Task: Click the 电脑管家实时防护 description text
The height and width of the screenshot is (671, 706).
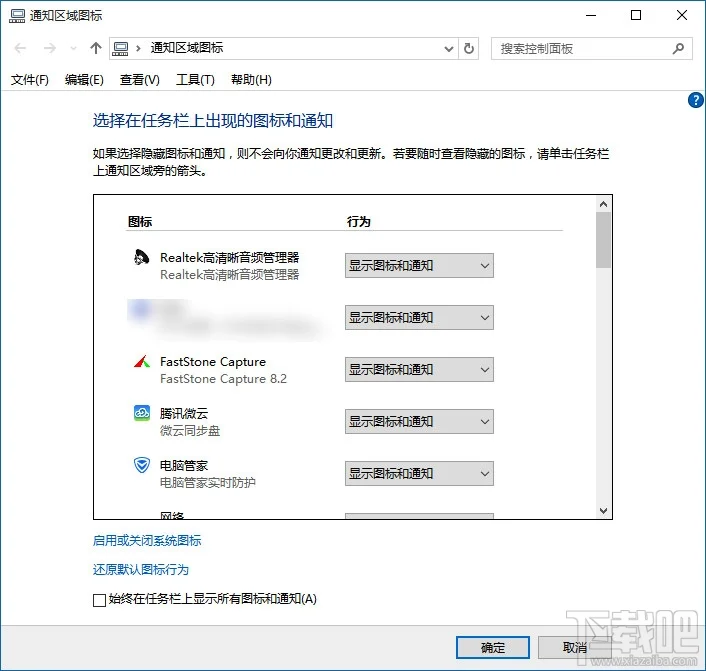Action: point(208,483)
